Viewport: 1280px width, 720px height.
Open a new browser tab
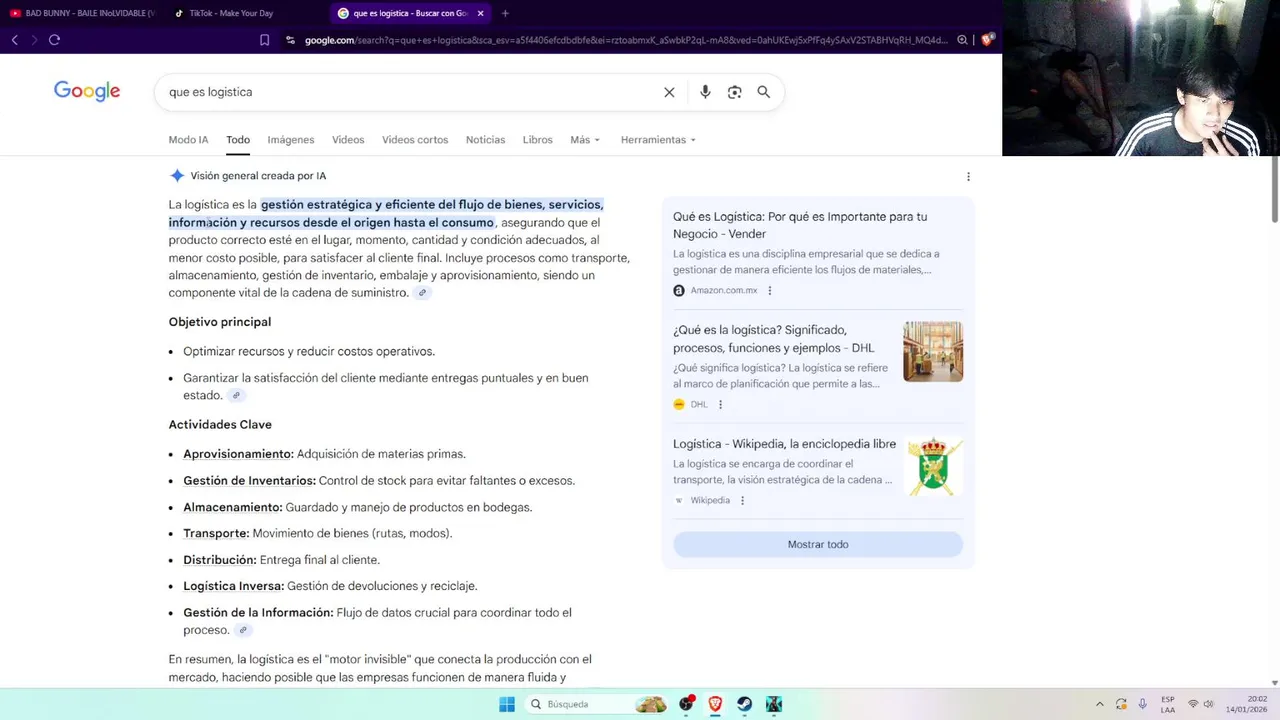click(x=505, y=13)
